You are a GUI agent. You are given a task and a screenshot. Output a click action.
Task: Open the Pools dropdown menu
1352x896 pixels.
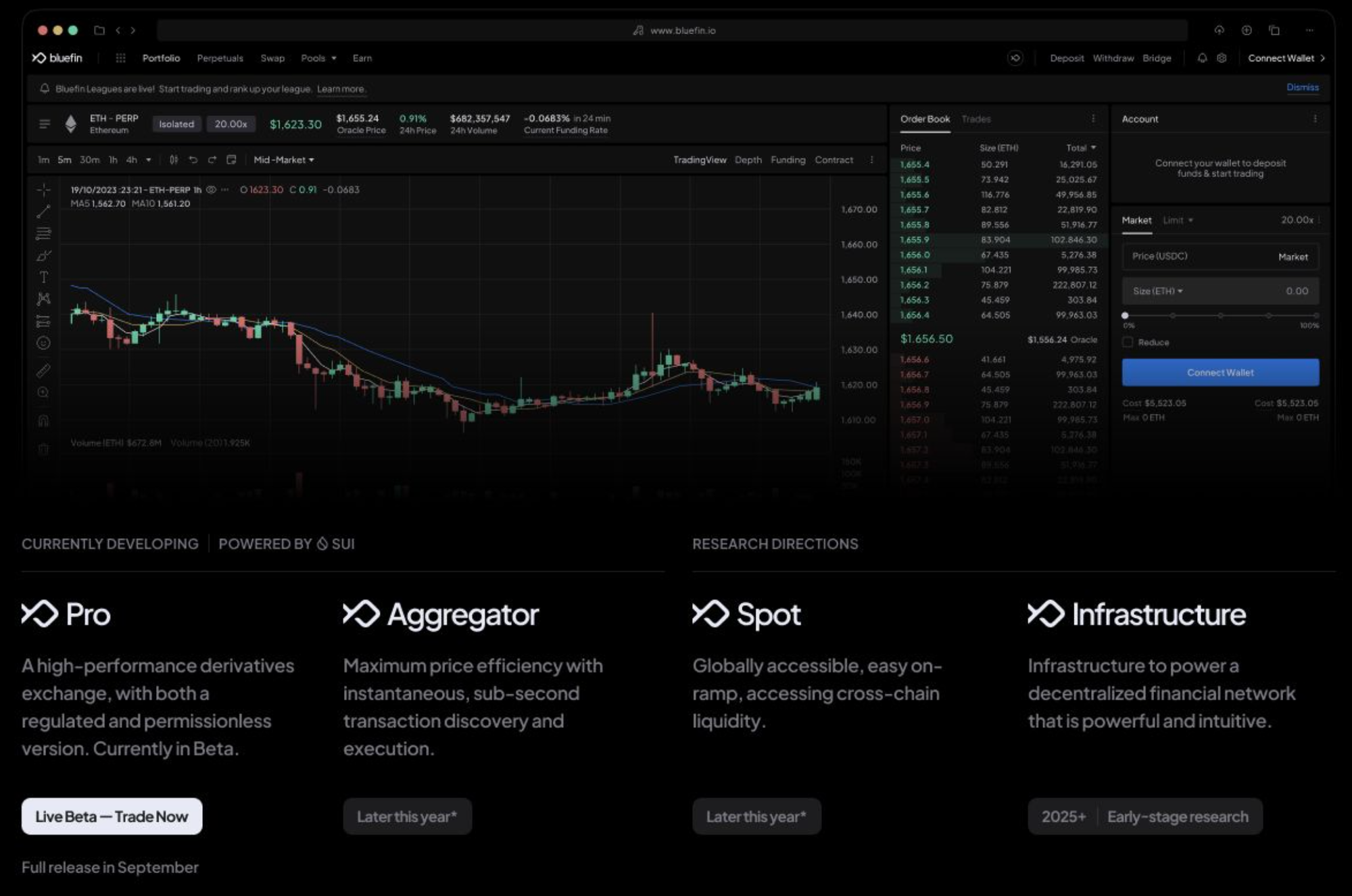(318, 58)
